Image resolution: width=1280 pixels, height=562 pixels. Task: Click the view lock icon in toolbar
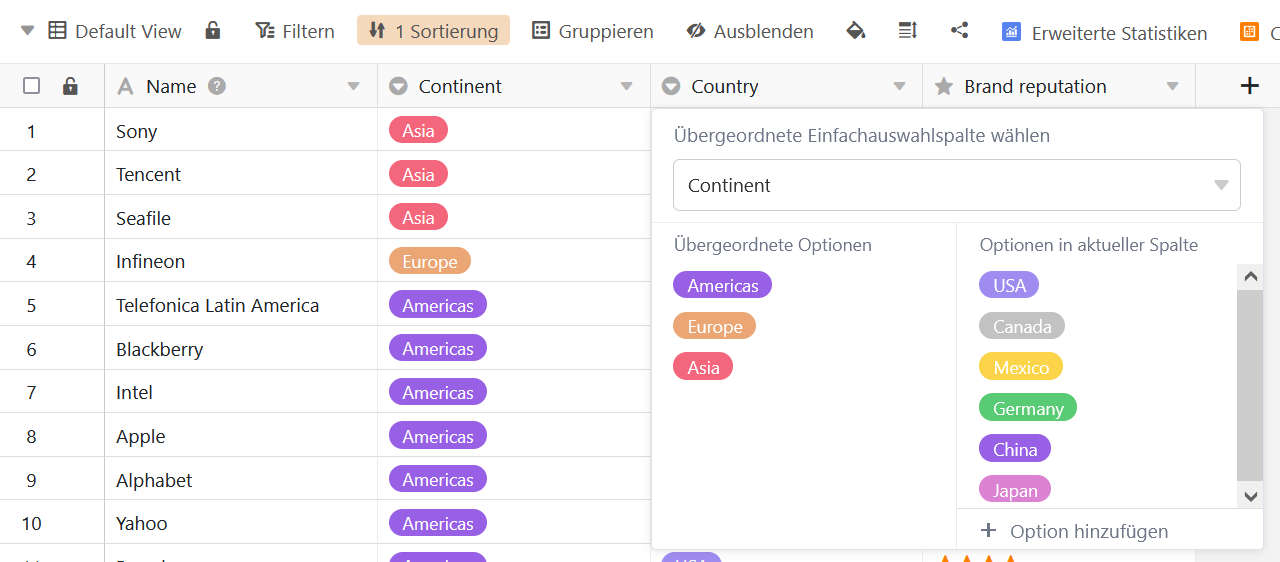213,31
